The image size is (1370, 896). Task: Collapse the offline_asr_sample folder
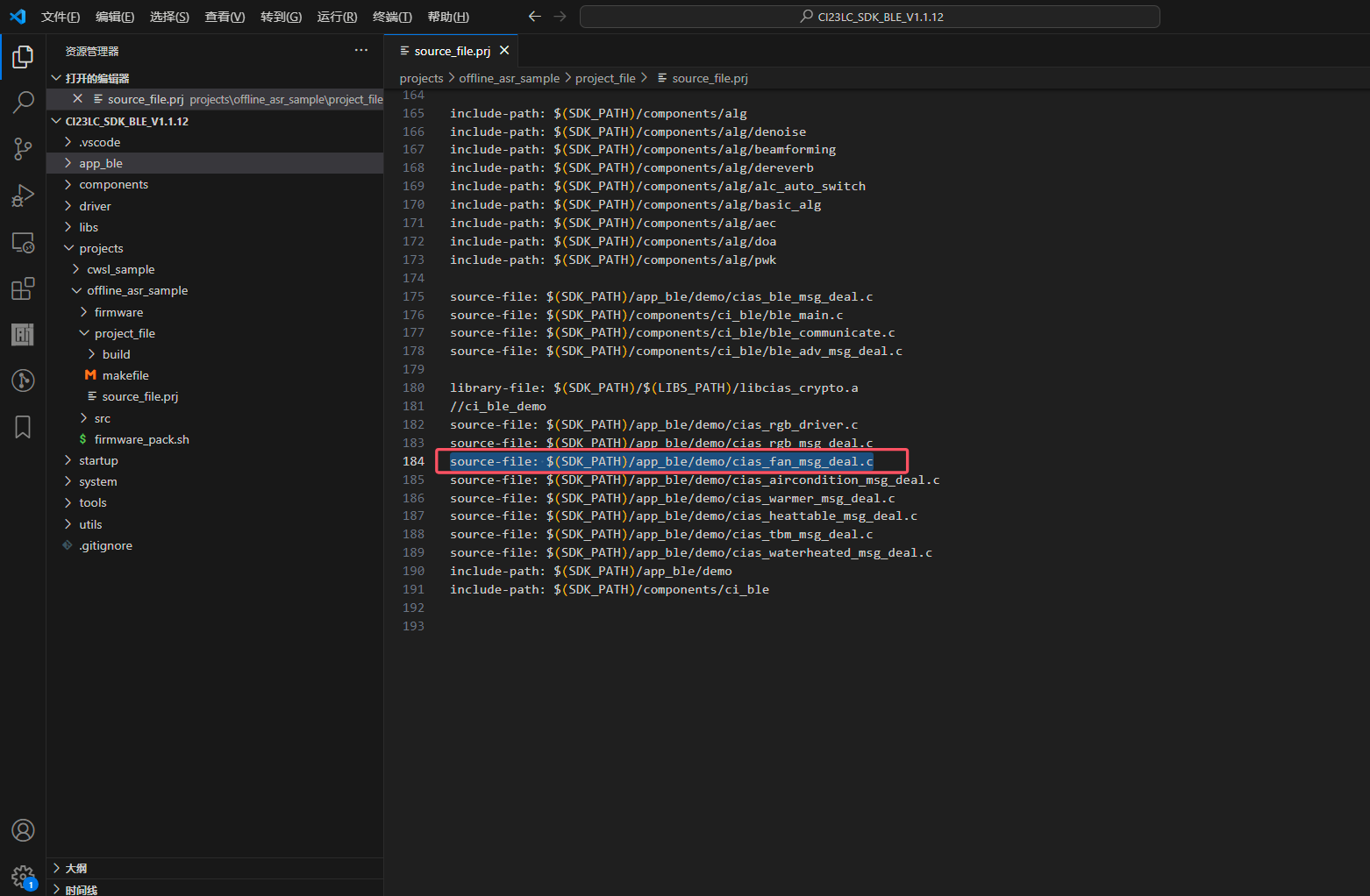215,290
